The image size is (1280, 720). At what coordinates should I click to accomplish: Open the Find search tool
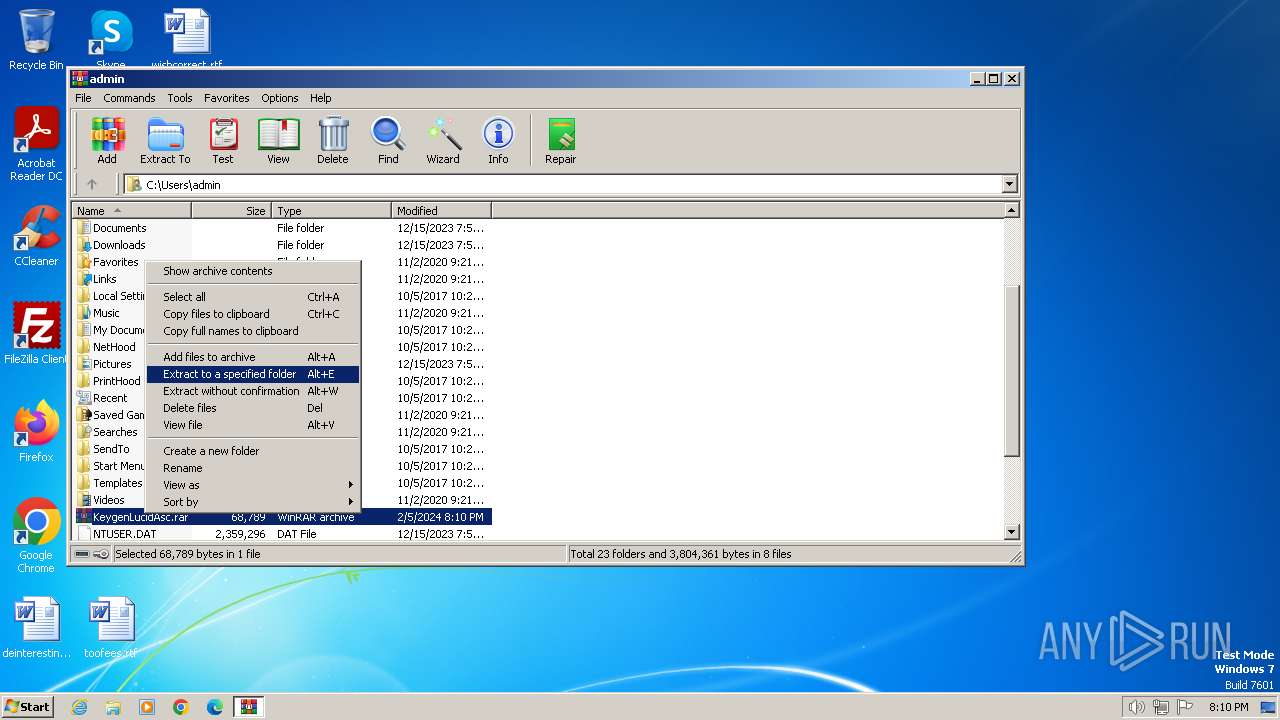coord(388,140)
